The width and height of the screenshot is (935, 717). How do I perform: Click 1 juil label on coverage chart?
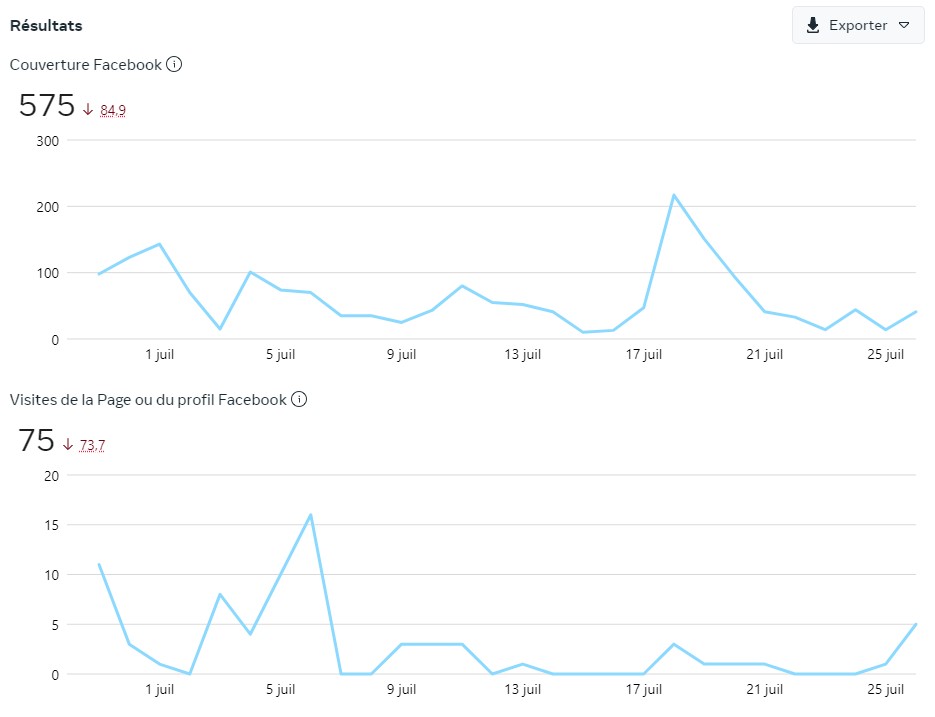(x=160, y=354)
